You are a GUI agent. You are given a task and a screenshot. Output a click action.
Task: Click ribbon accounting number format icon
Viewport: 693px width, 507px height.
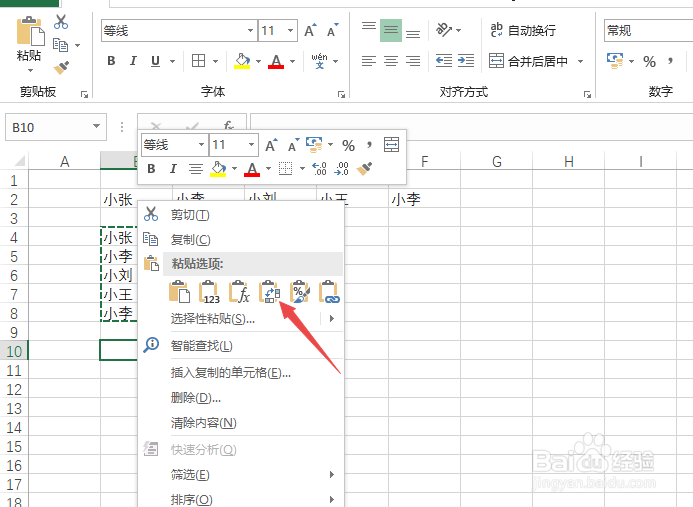coord(615,61)
